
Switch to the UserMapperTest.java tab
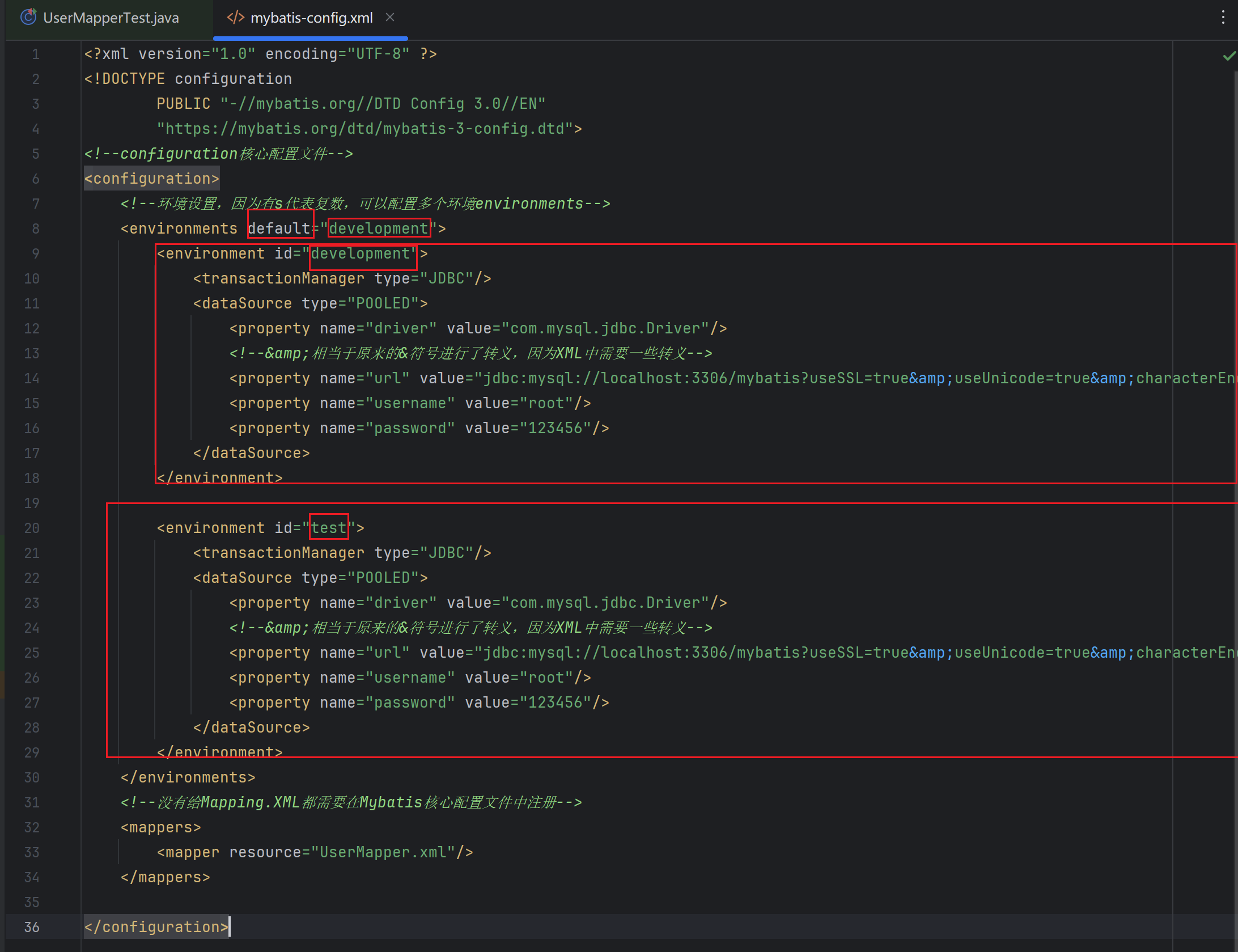pyautogui.click(x=111, y=18)
